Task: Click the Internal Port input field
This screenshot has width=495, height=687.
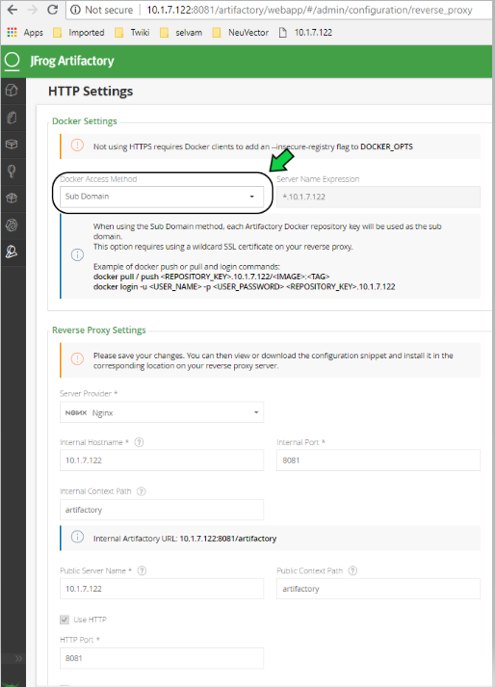Action: tap(378, 460)
